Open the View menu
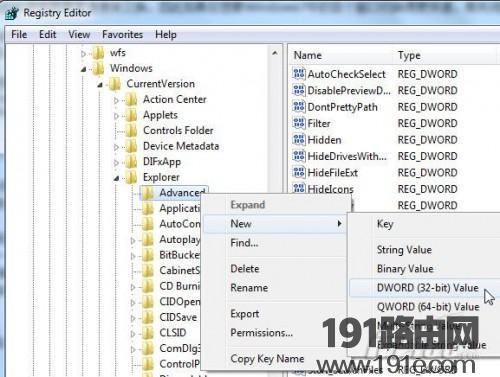The image size is (500, 377). [79, 34]
